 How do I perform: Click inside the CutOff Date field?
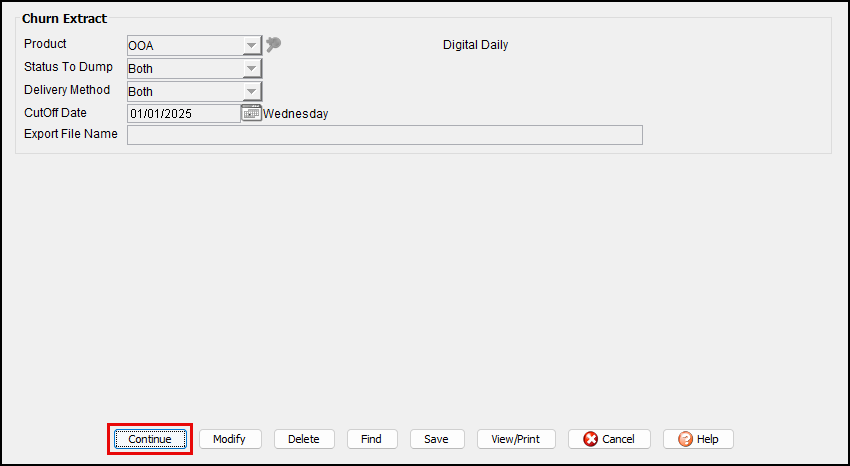183,114
